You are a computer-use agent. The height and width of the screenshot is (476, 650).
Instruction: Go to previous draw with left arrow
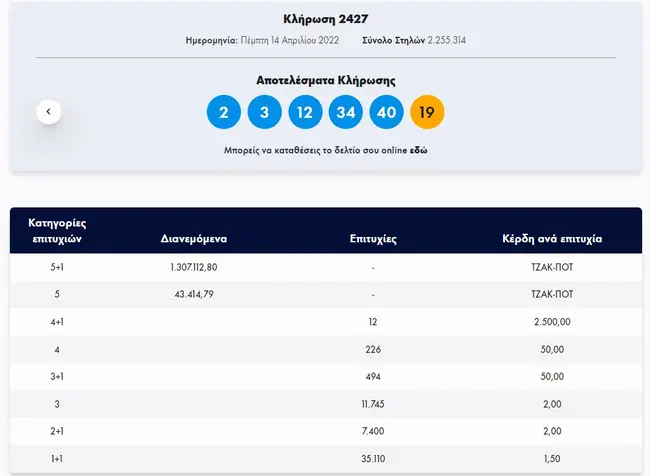49,111
